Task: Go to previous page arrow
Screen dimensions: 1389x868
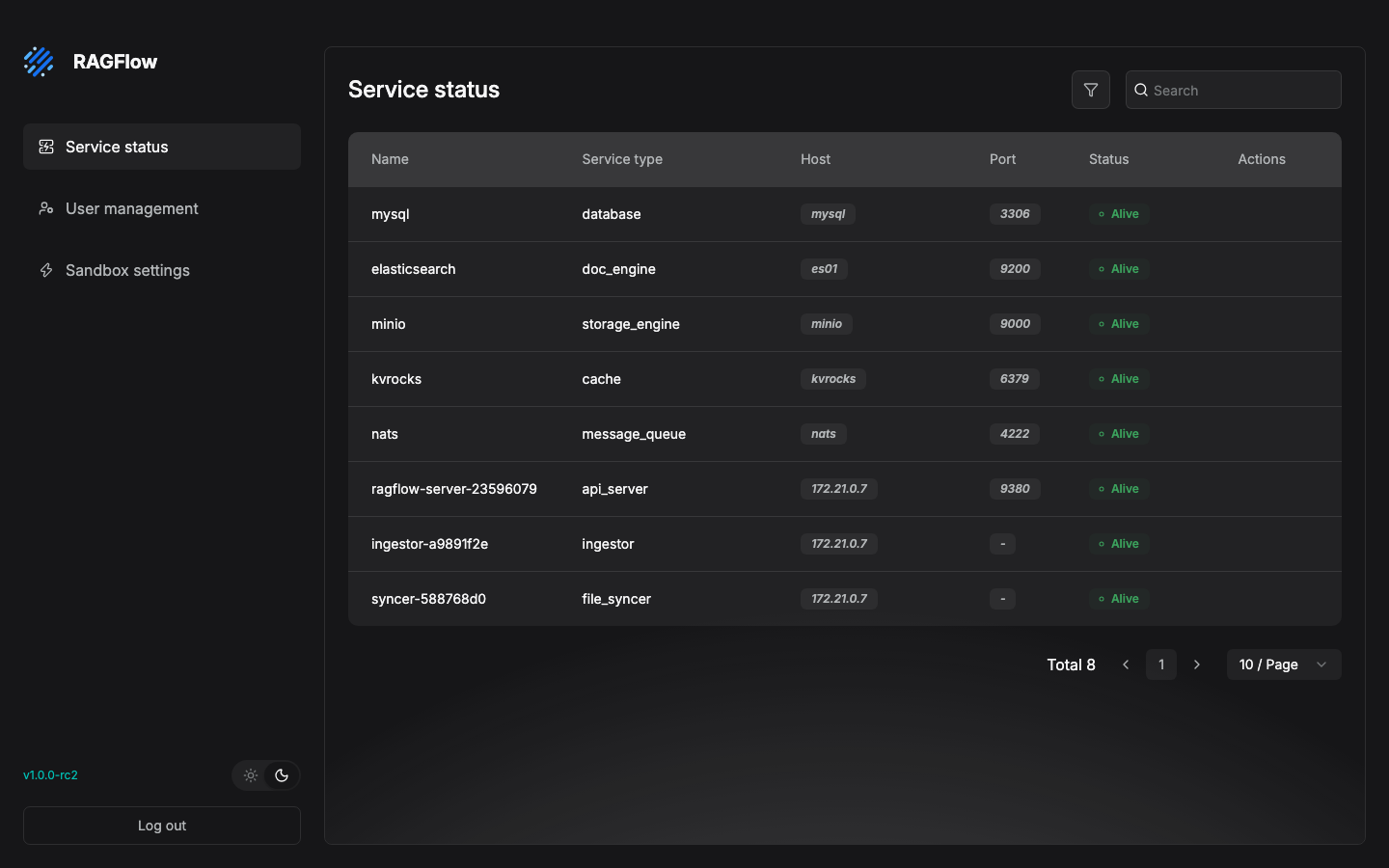Action: [1126, 665]
